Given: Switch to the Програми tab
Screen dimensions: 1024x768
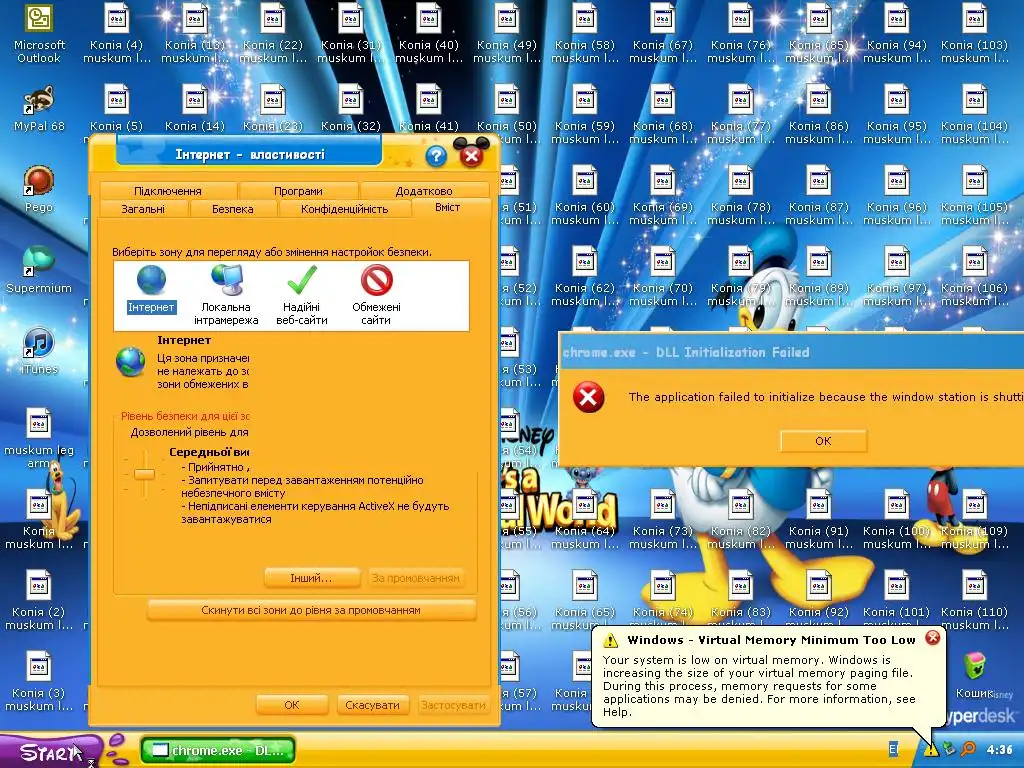Looking at the screenshot, I should 298,191.
